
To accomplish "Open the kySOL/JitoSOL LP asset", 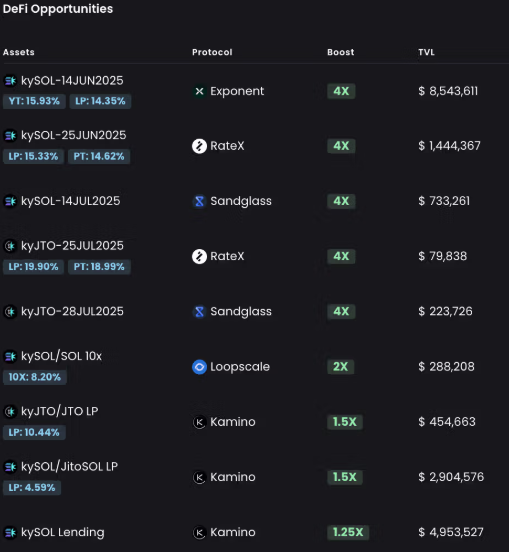I will [x=69, y=467].
